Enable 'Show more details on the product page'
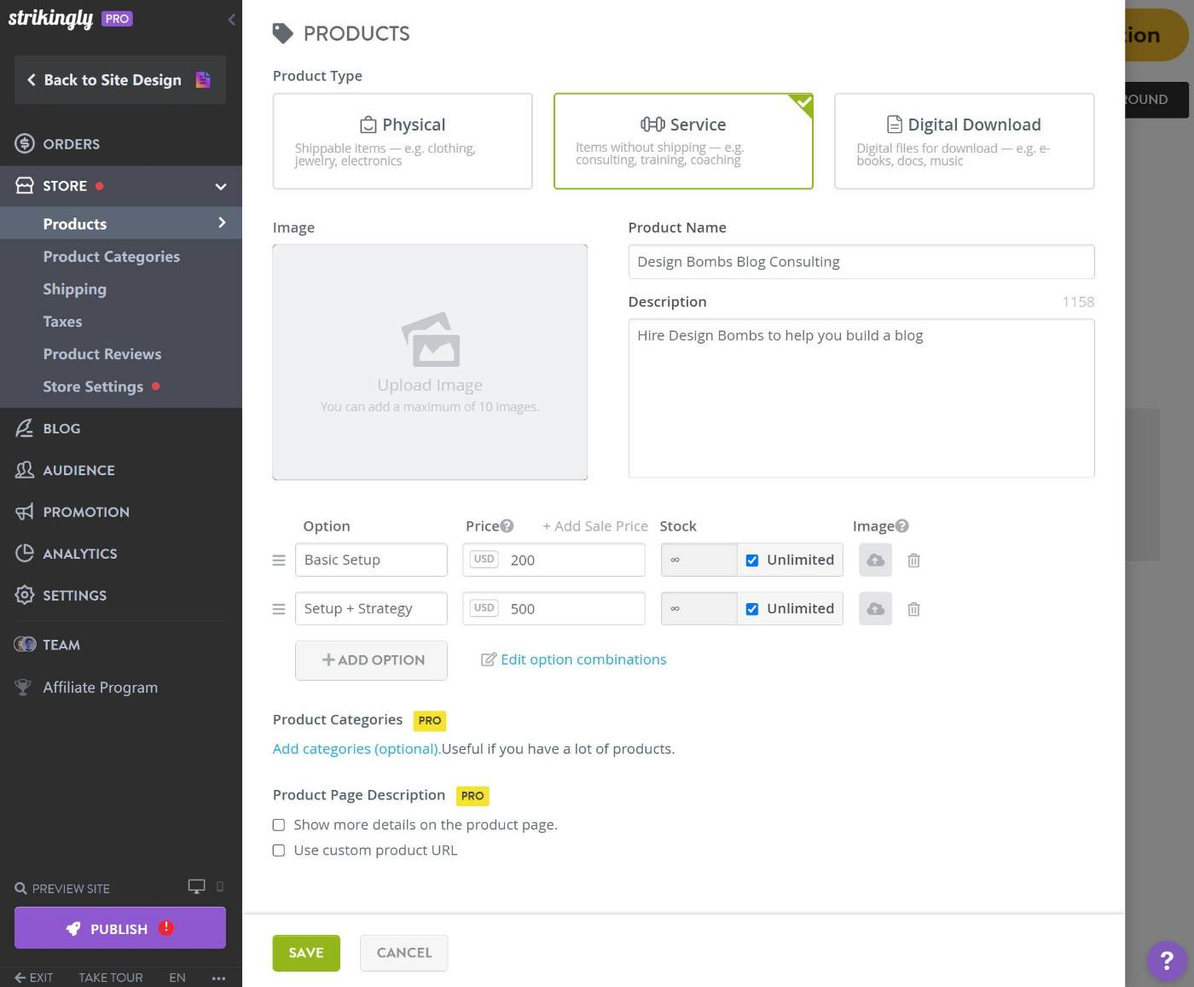The height and width of the screenshot is (987, 1194). coord(279,824)
